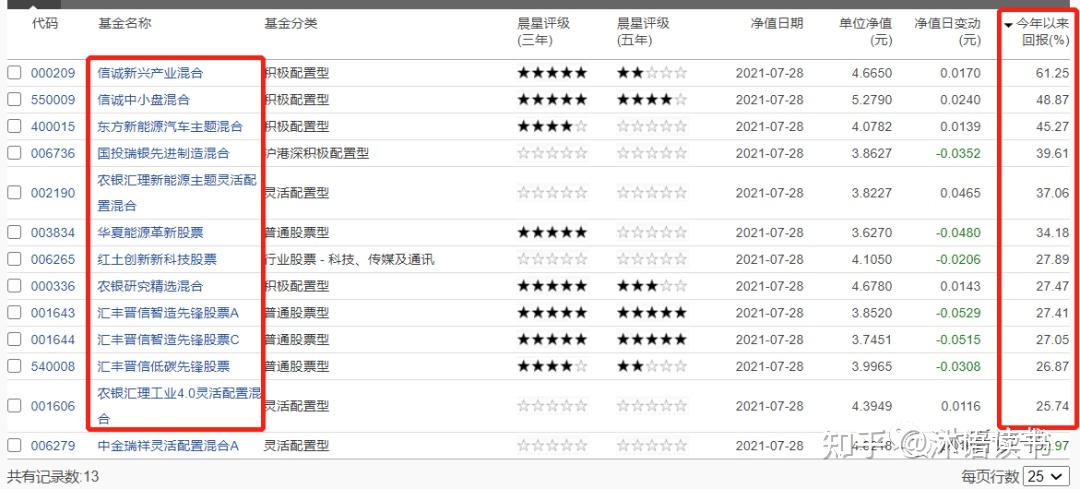The width and height of the screenshot is (1080, 489).
Task: Click net value 4.6650
Action: pyautogui.click(x=871, y=73)
